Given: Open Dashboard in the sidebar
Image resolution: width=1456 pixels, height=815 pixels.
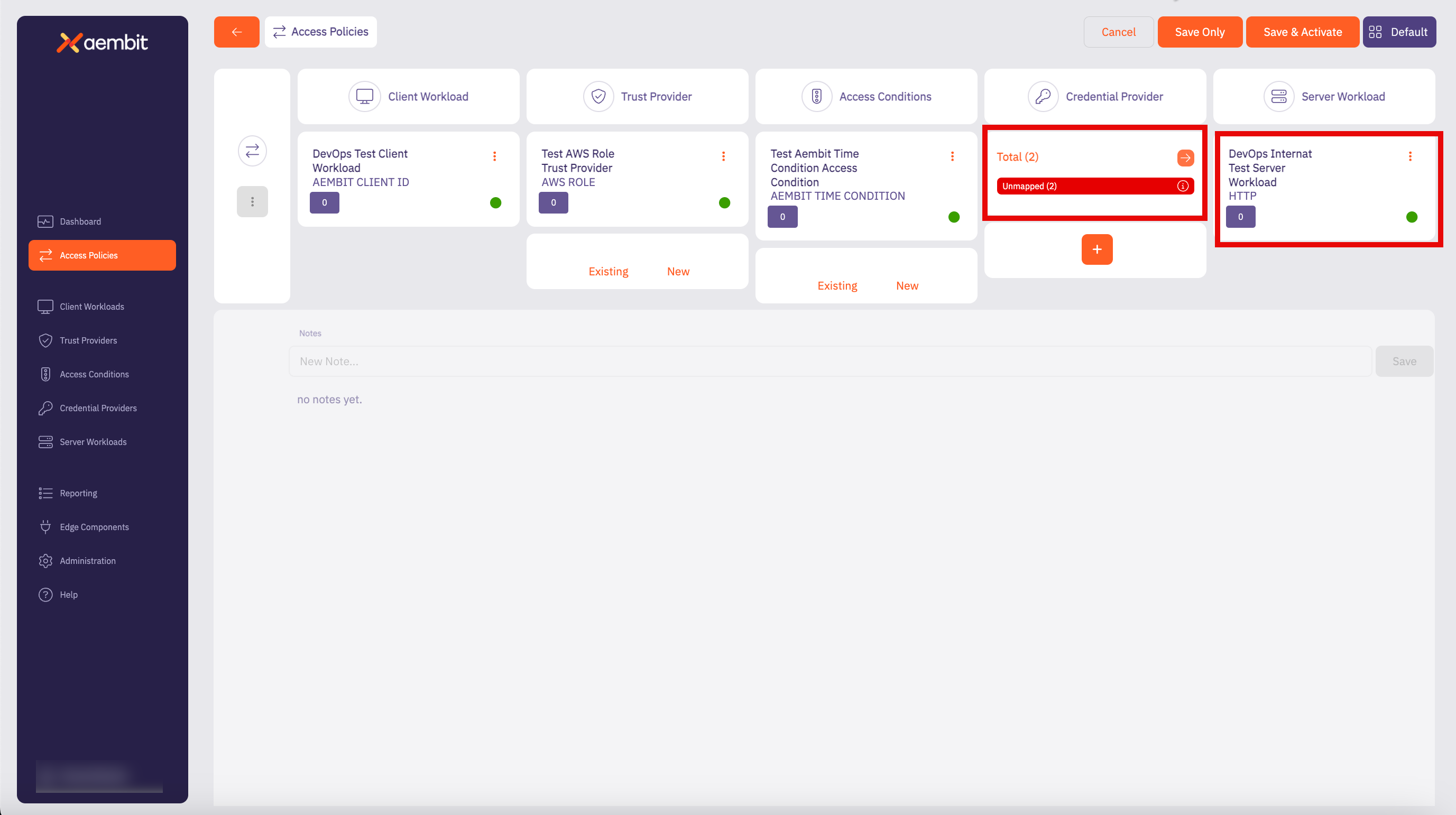Looking at the screenshot, I should click(102, 221).
